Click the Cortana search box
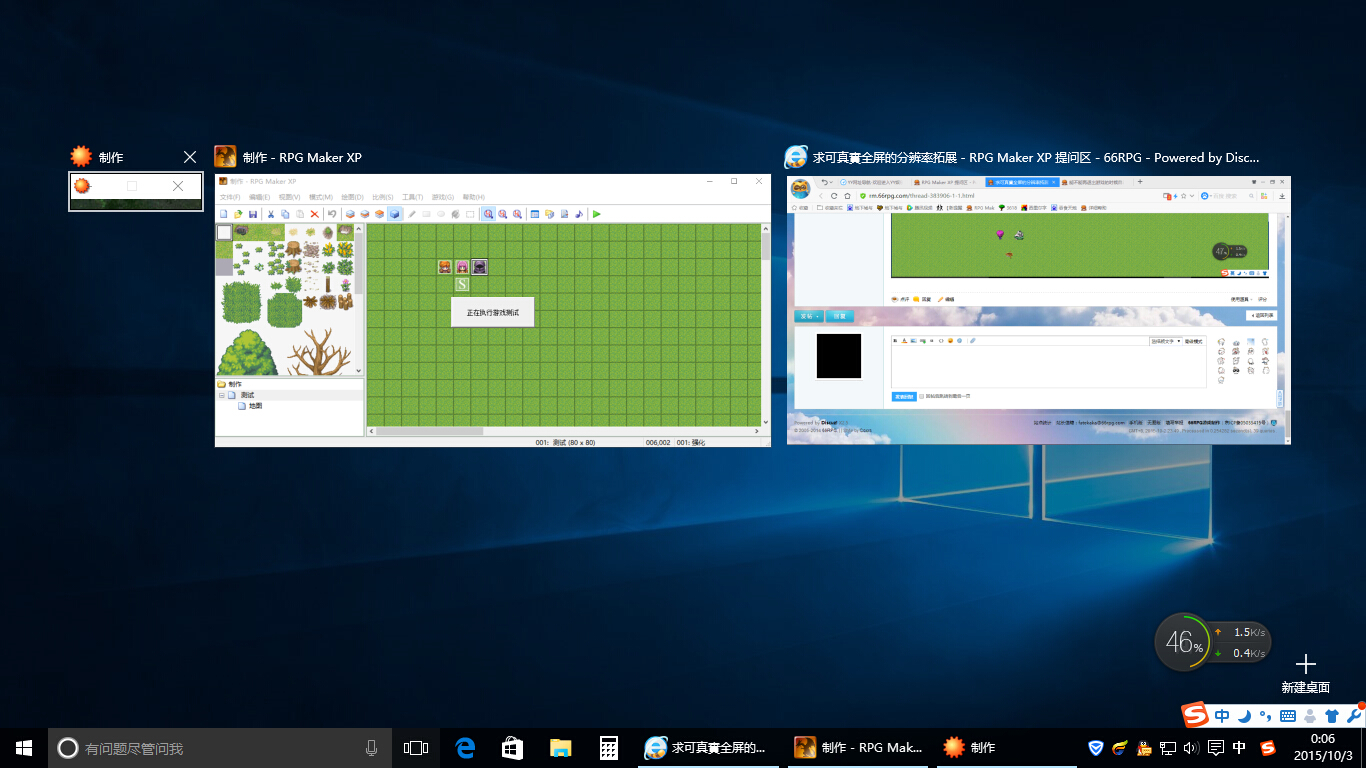 tap(219, 747)
